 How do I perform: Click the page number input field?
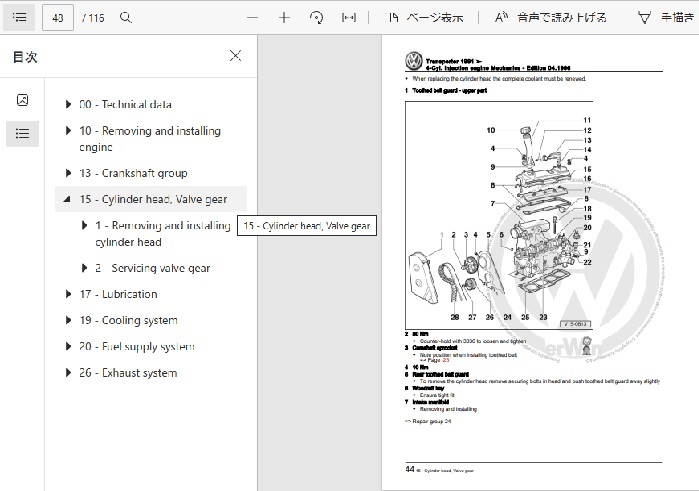click(58, 18)
